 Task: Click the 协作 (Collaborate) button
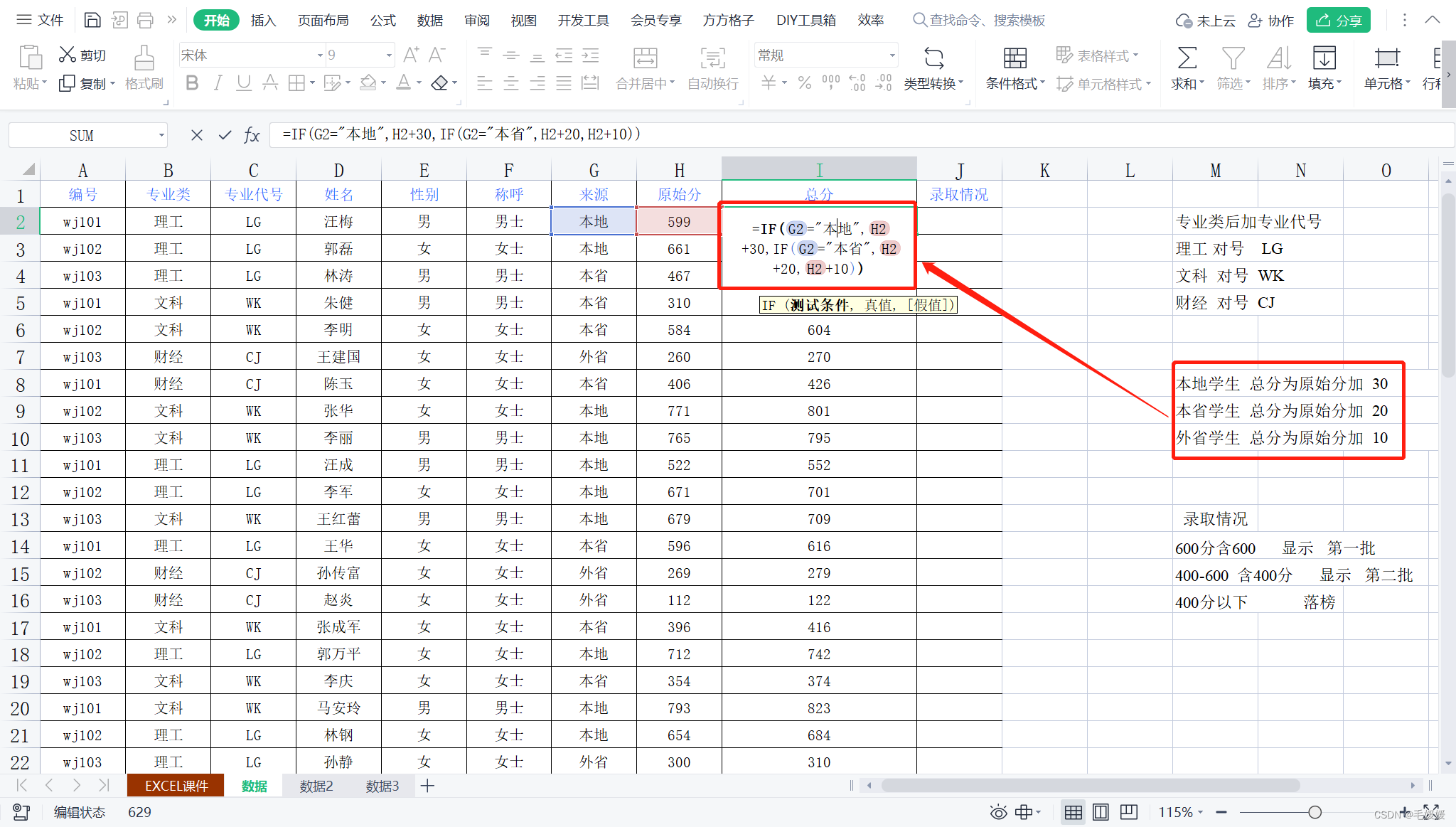tap(1272, 21)
